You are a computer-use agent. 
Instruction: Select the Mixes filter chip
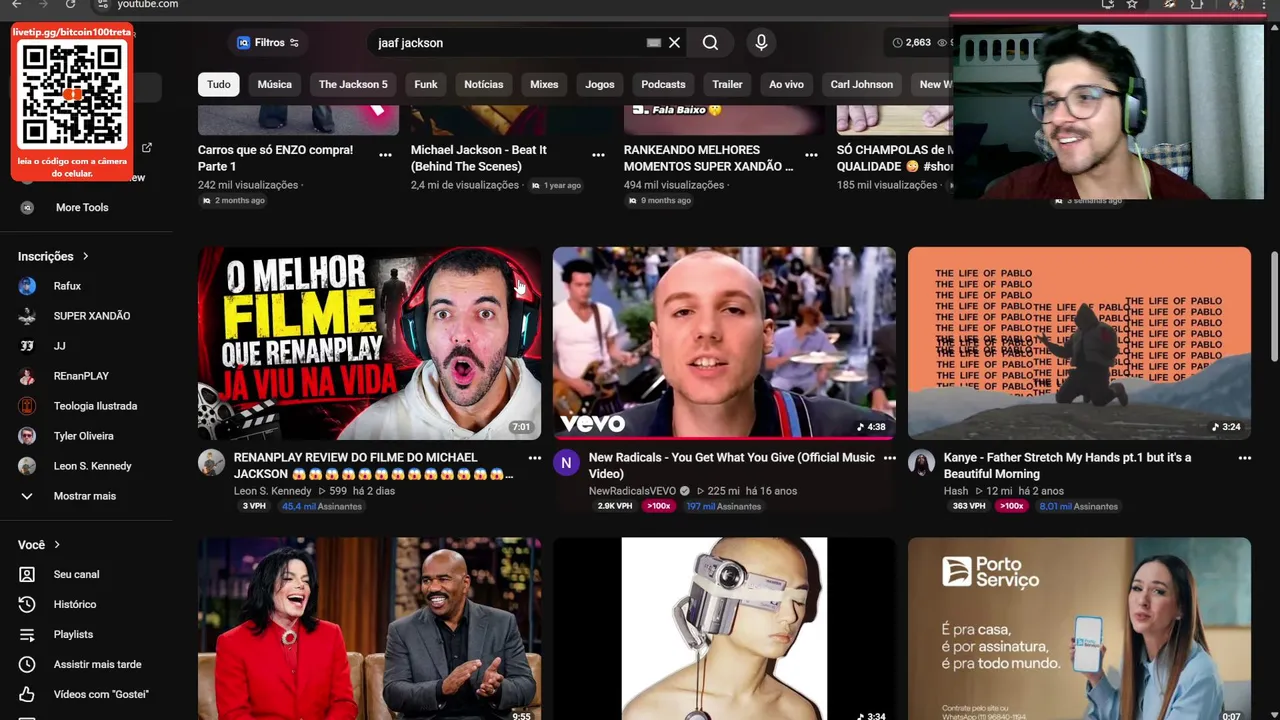pyautogui.click(x=544, y=84)
